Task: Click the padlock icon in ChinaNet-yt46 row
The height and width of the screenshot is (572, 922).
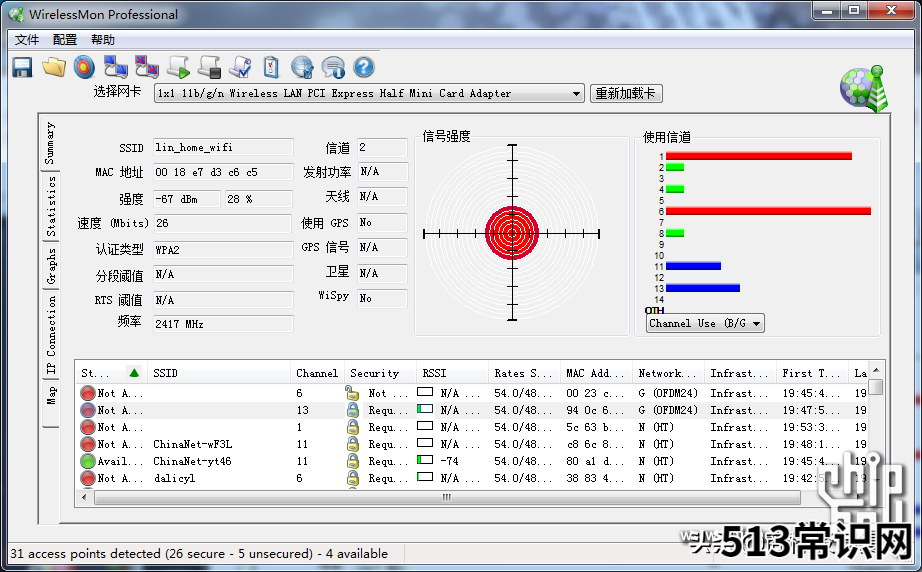Action: point(352,461)
